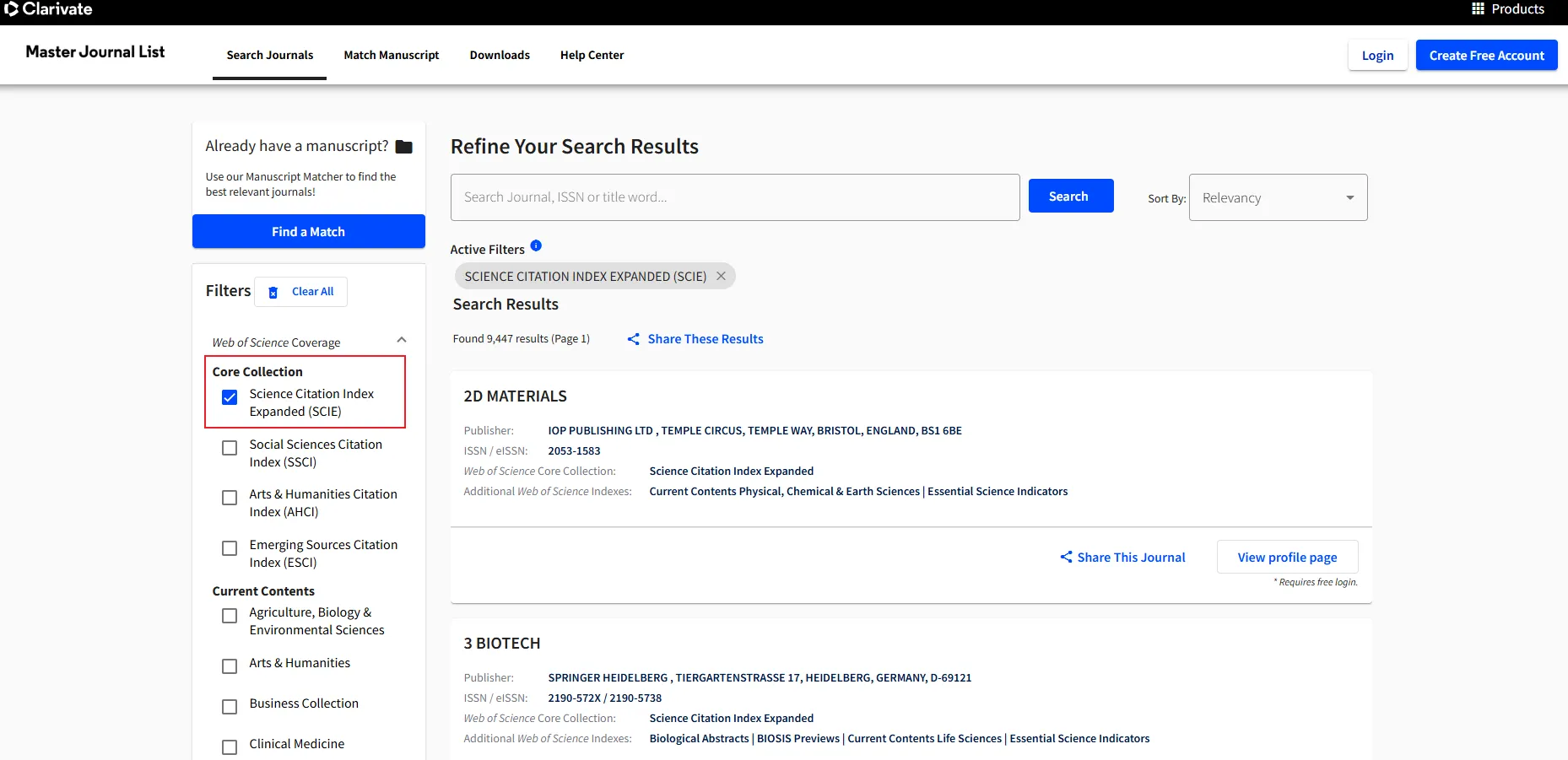Open the Downloads tab
This screenshot has height=760, width=1568.
tap(500, 55)
